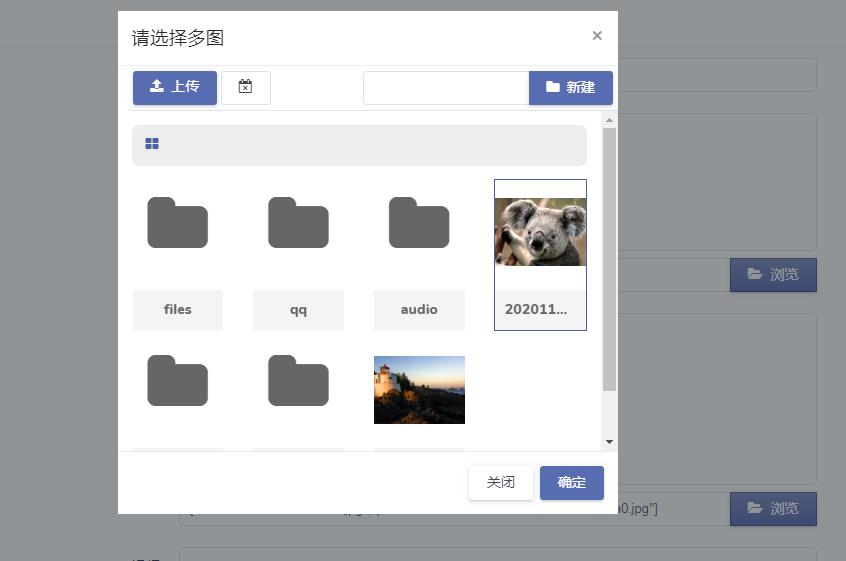Open the folder below the files folder
This screenshot has height=561, width=846.
click(x=178, y=380)
